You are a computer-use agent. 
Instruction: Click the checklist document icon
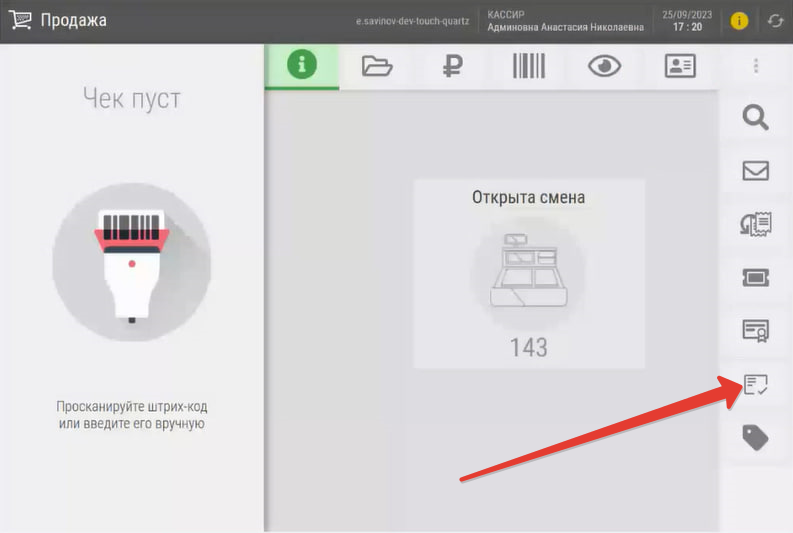[x=756, y=384]
